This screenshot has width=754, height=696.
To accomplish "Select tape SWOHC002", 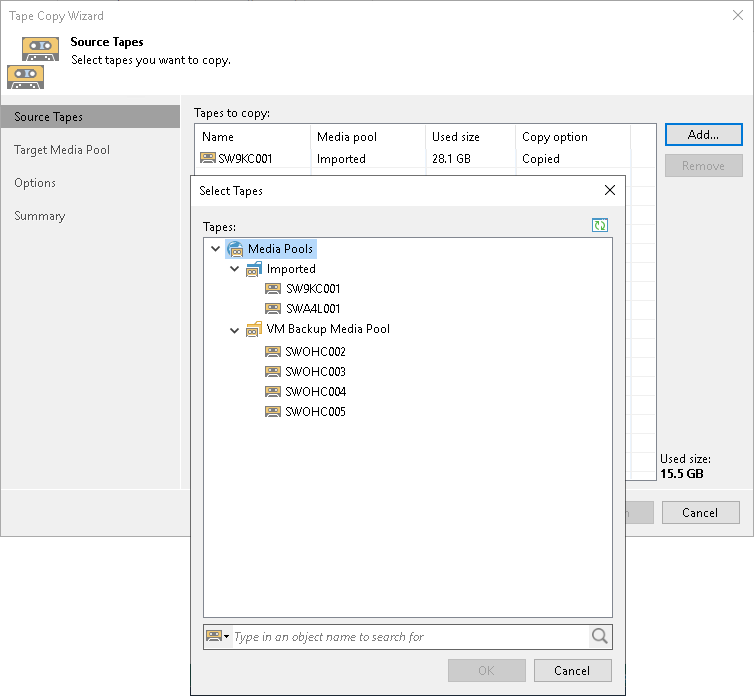I will tap(315, 352).
